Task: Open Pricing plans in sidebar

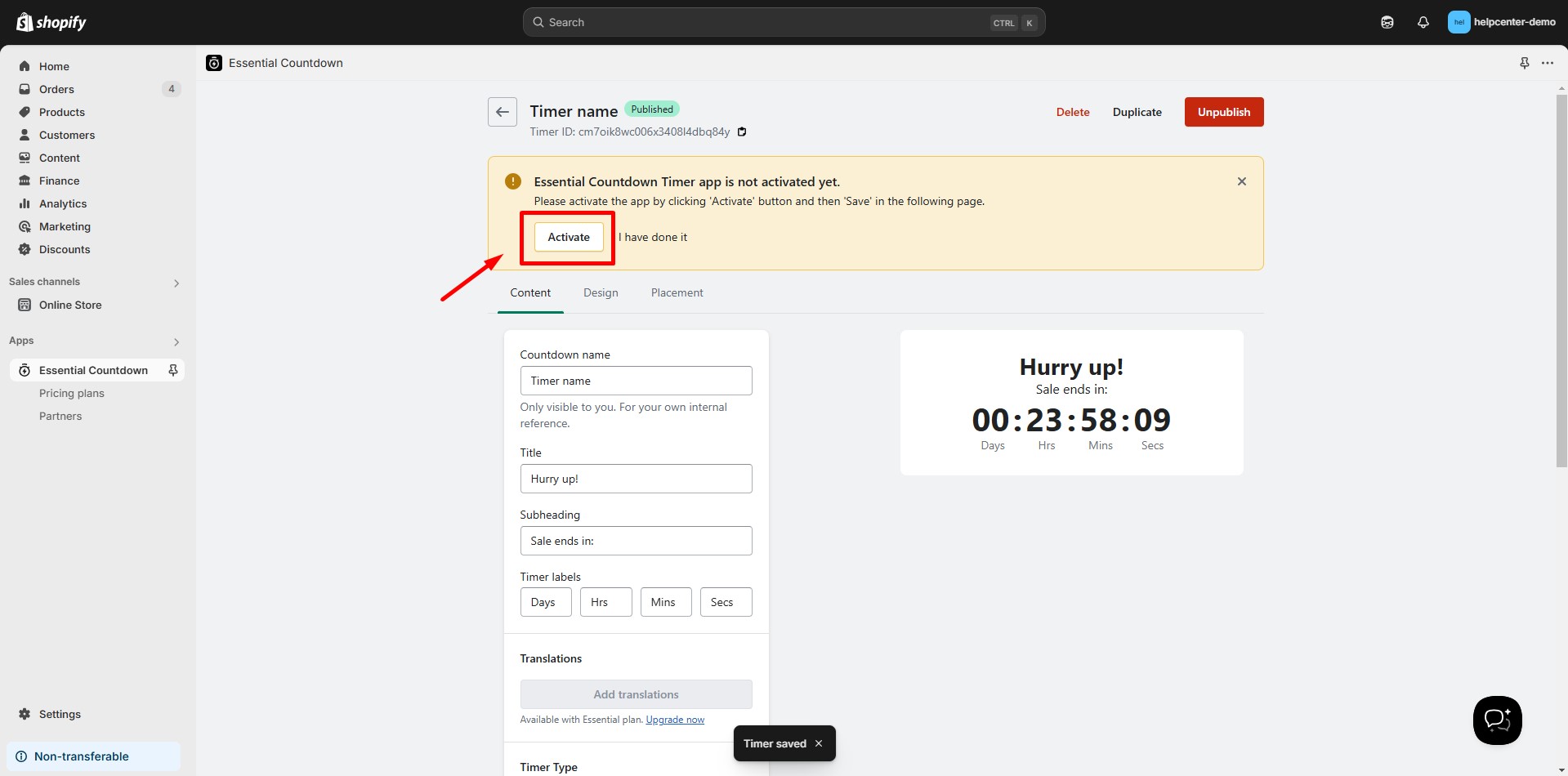Action: [x=72, y=393]
